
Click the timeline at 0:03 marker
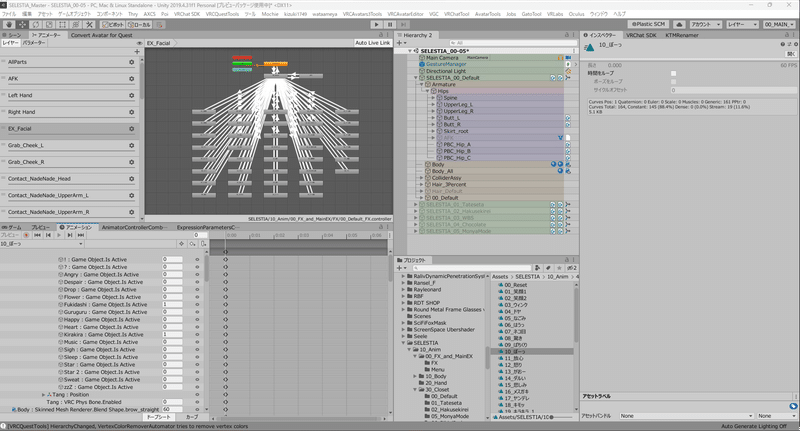pyautogui.click(x=304, y=235)
